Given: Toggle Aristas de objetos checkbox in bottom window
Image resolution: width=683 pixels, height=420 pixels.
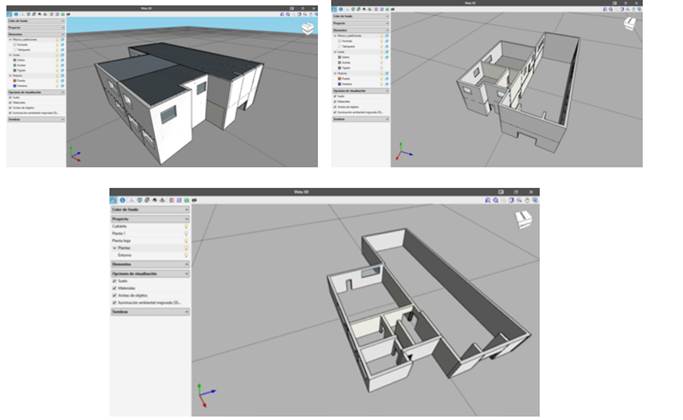Looking at the screenshot, I should (115, 295).
